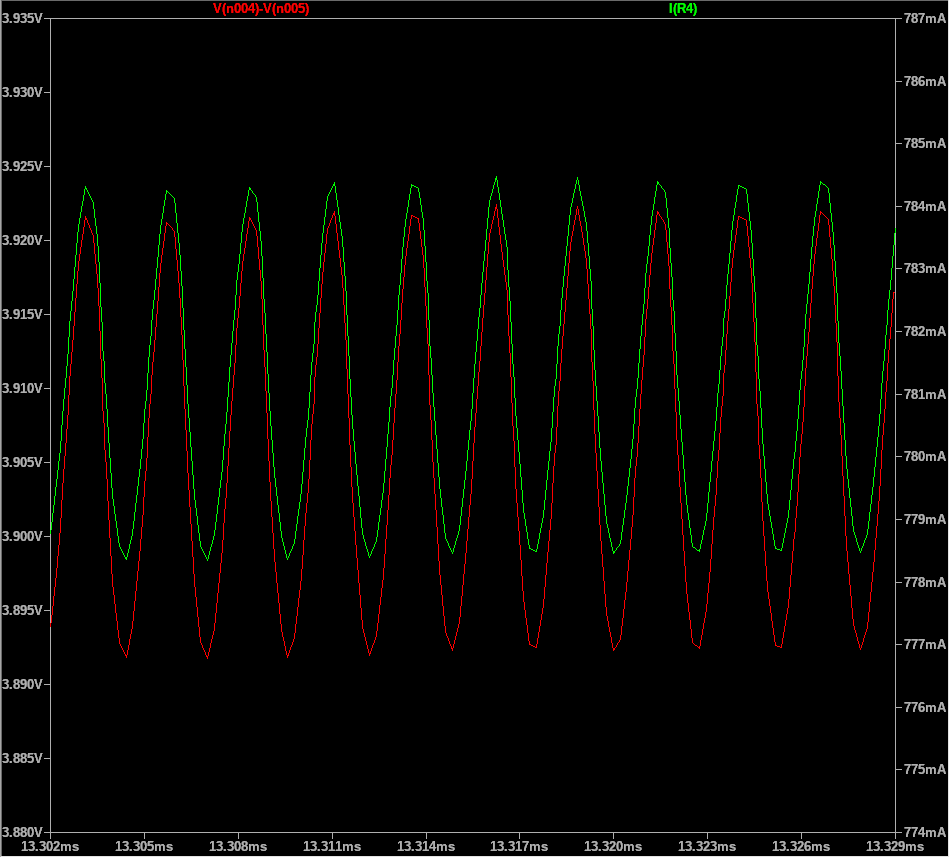The width and height of the screenshot is (949, 857).
Task: Click the 3.900V left axis label
Action: 22,536
